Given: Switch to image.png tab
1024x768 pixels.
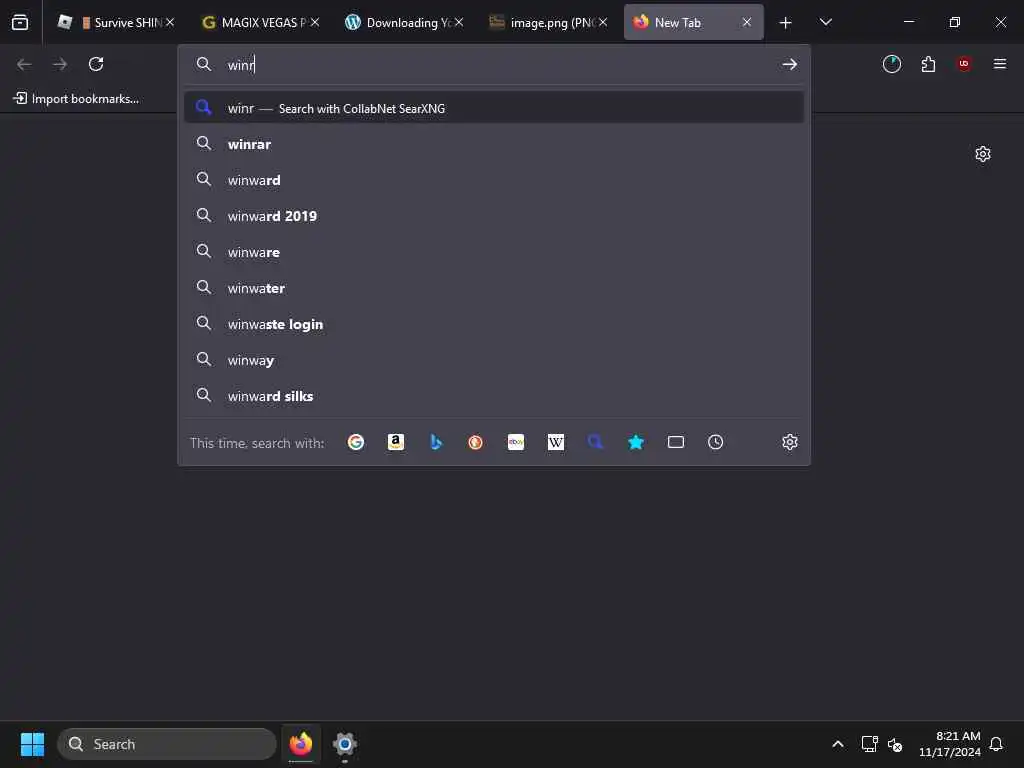Looking at the screenshot, I should coord(549,22).
